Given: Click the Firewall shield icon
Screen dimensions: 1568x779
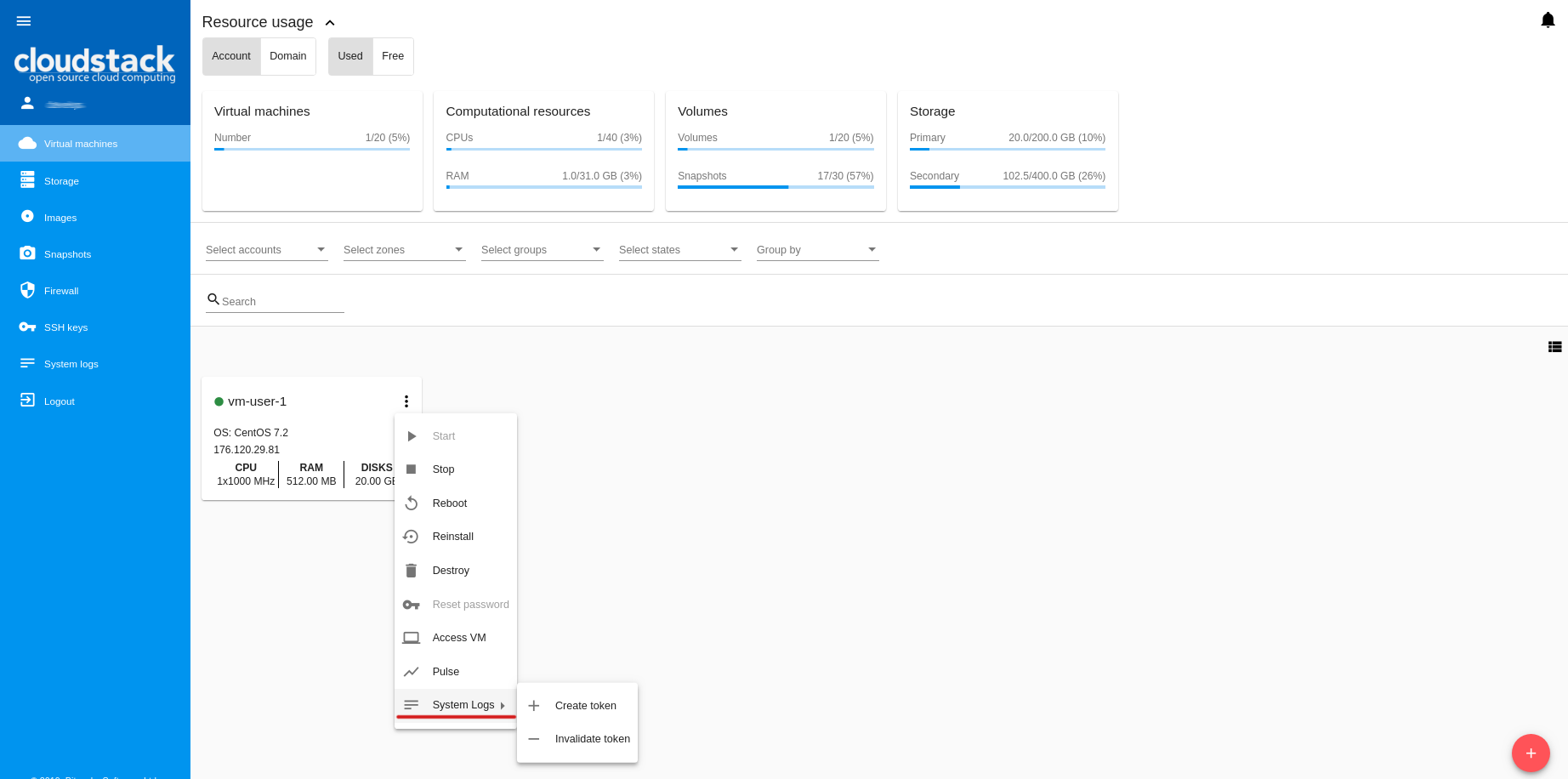Looking at the screenshot, I should pyautogui.click(x=27, y=289).
